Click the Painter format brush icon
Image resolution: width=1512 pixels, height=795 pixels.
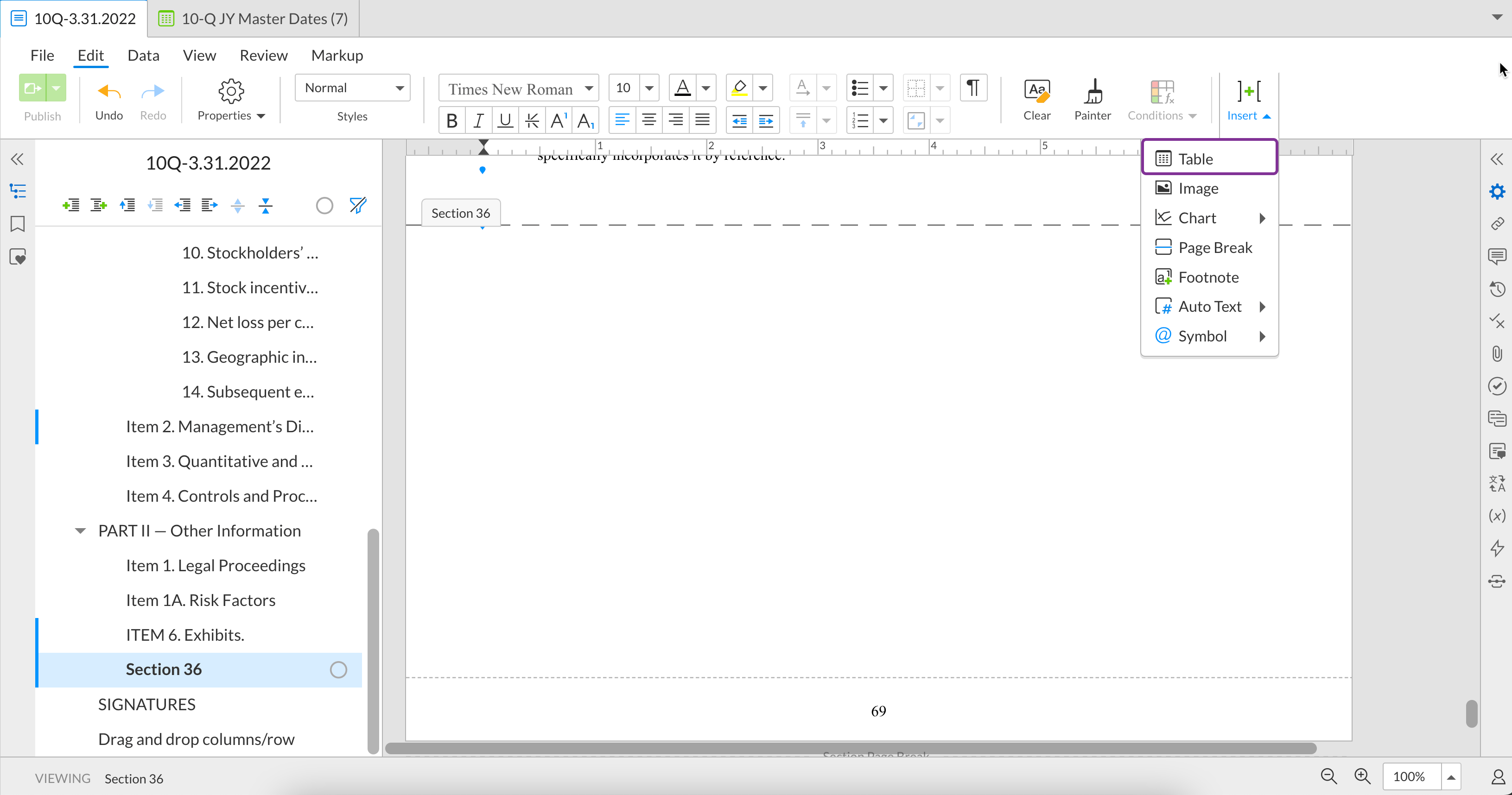[1093, 92]
